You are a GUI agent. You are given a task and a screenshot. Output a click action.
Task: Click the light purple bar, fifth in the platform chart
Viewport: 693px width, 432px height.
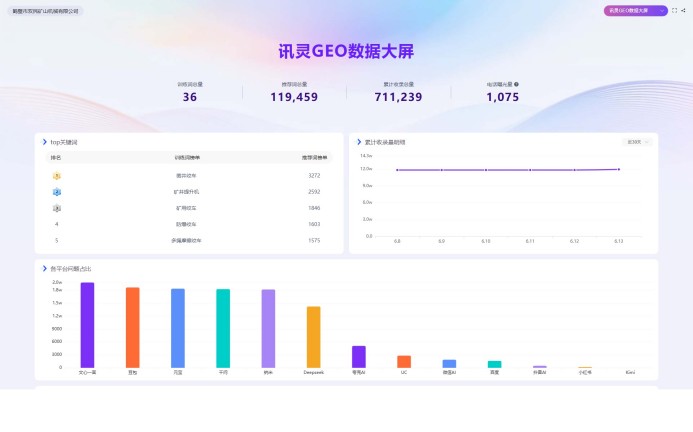268,329
